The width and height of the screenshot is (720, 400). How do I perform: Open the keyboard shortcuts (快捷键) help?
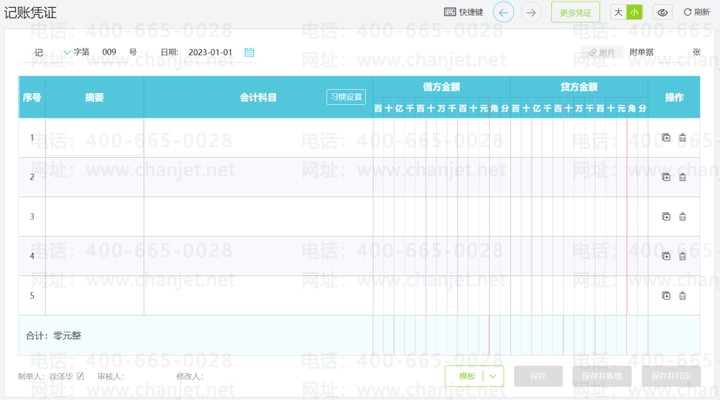point(463,12)
